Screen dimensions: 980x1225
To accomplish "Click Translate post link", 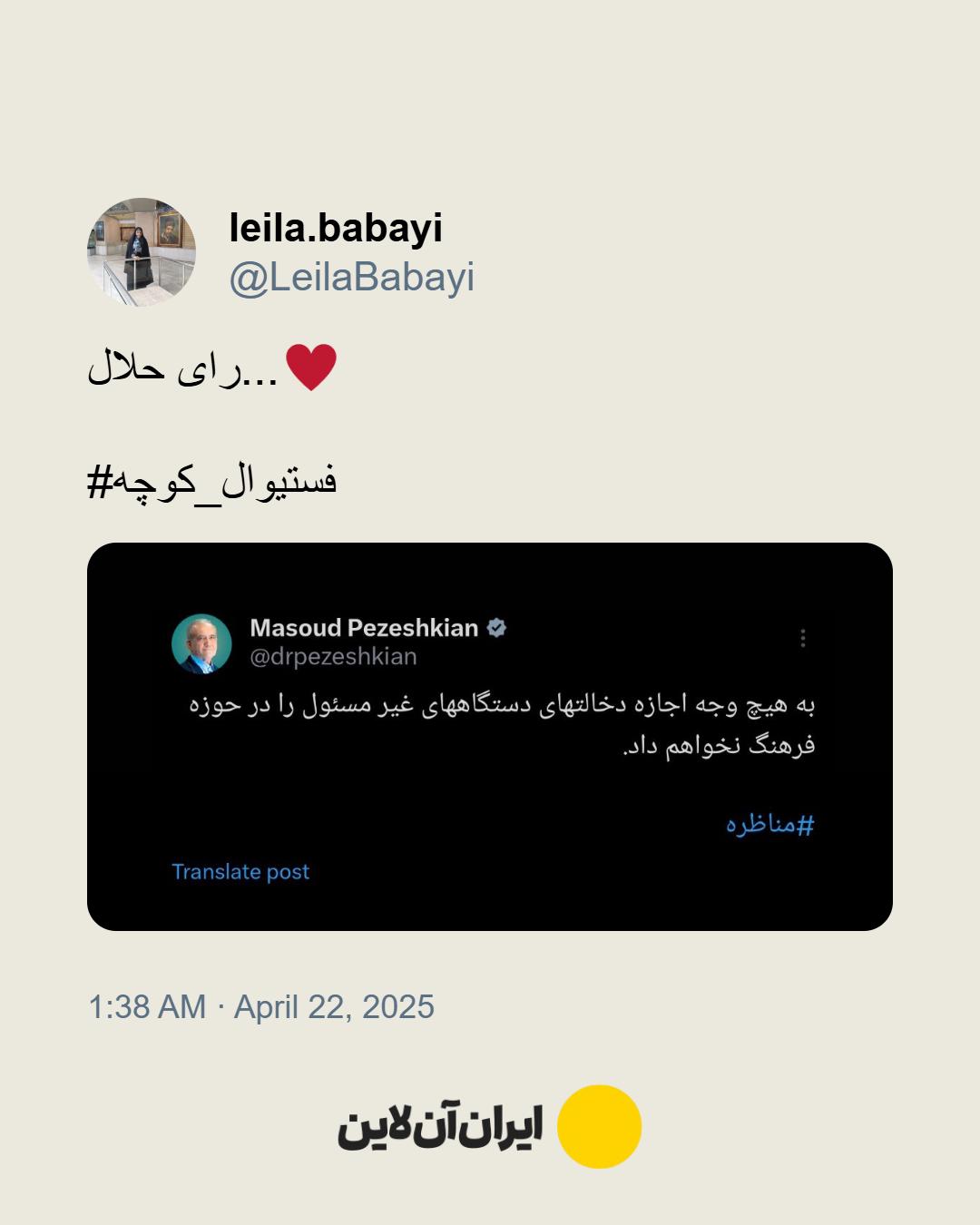I will click(240, 872).
